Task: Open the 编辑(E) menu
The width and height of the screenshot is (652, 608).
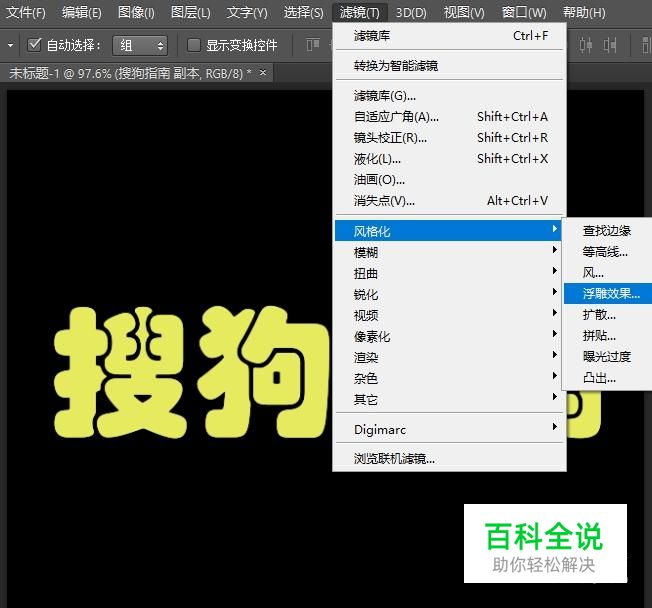Action: pos(82,12)
